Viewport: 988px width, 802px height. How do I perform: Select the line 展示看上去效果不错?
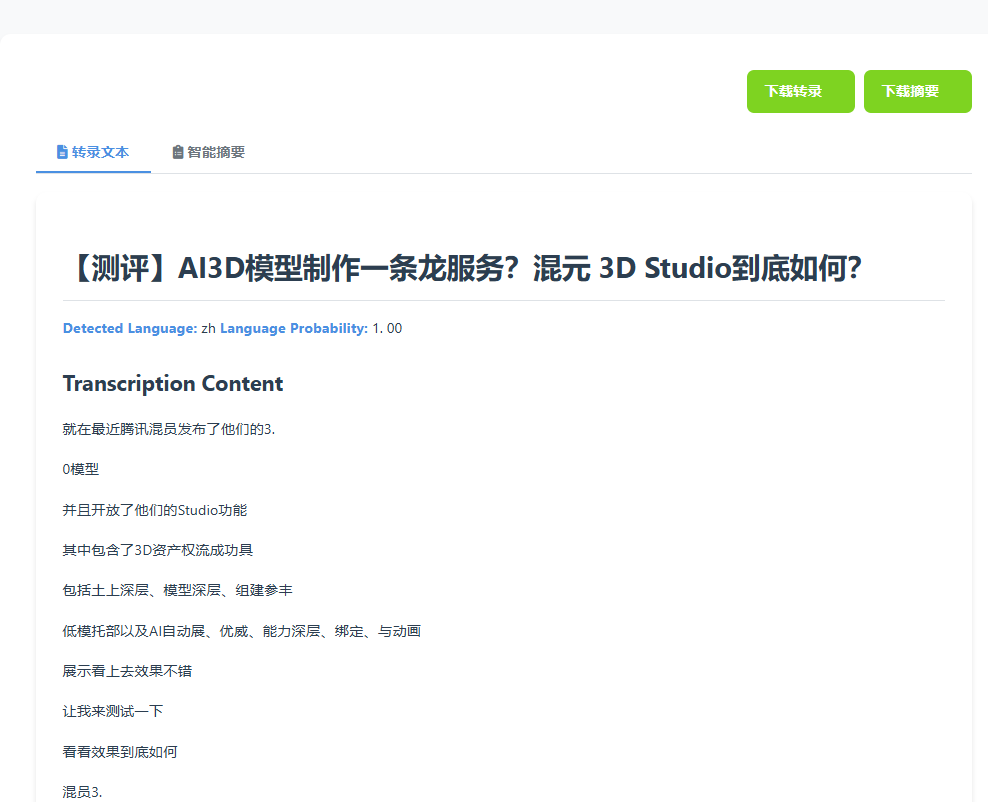point(127,672)
